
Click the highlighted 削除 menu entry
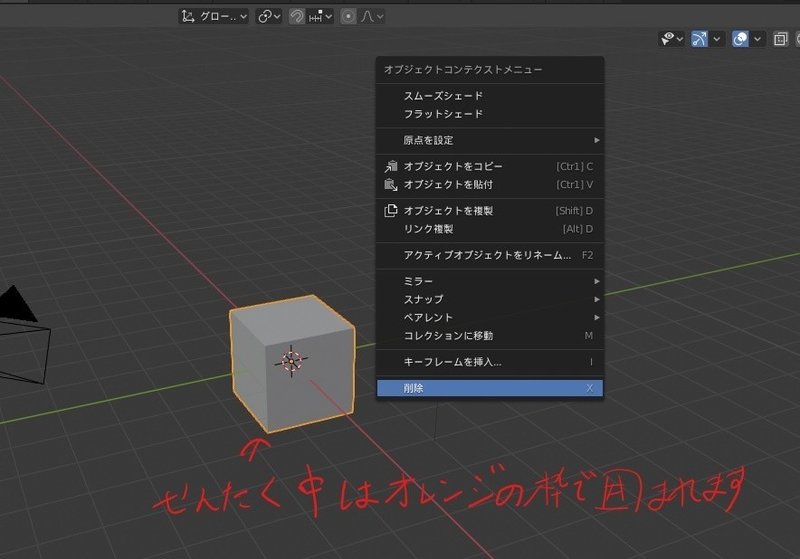pyautogui.click(x=490, y=388)
